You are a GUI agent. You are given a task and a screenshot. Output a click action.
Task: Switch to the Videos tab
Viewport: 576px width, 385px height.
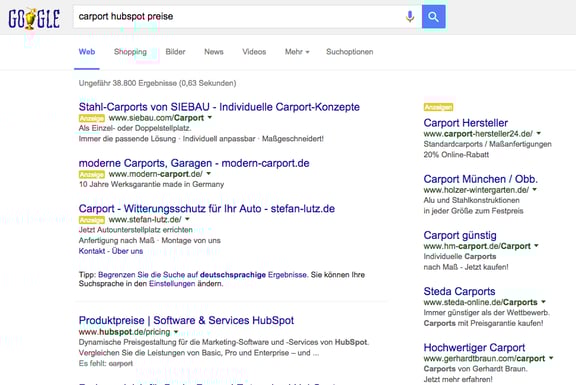coord(254,52)
